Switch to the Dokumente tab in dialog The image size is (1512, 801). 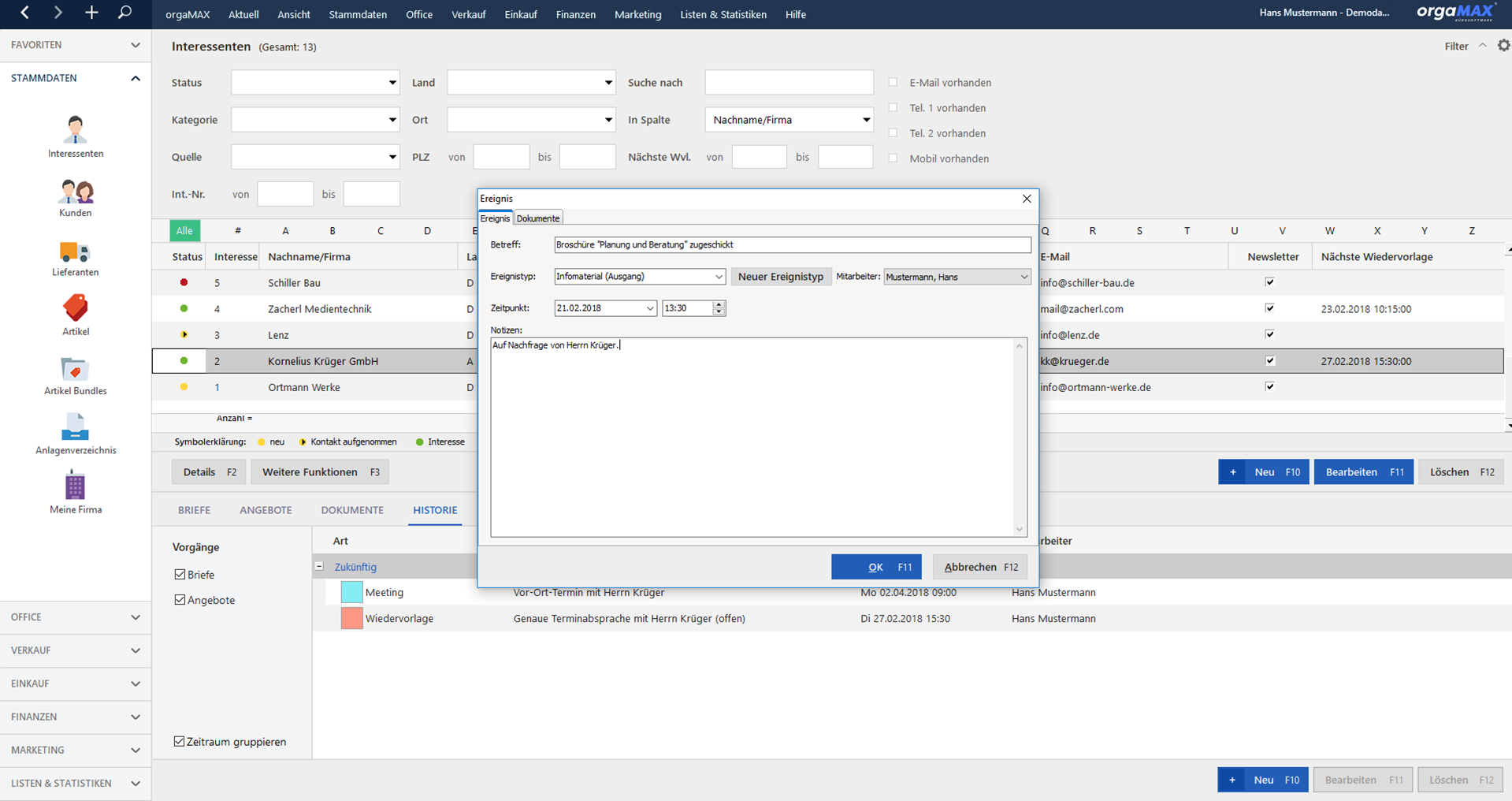pos(538,218)
